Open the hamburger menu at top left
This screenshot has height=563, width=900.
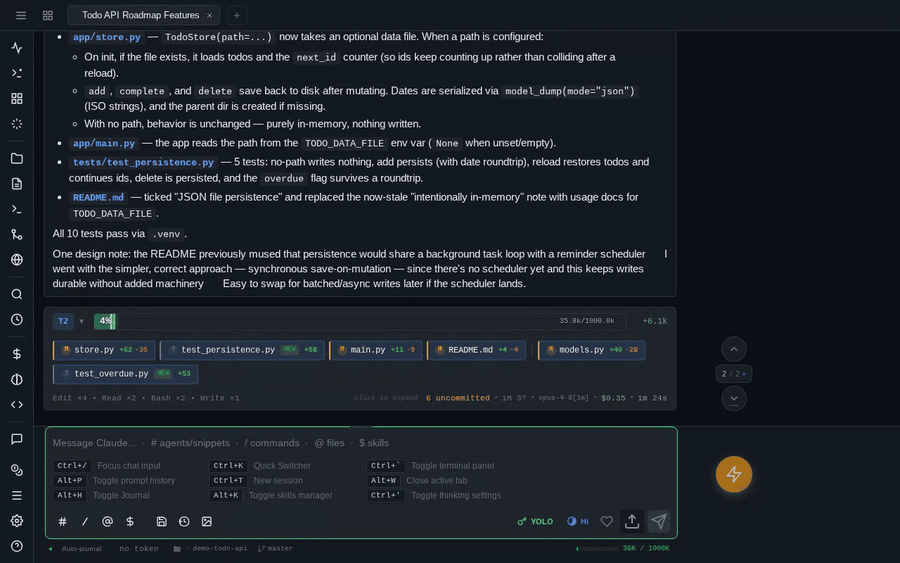21,15
